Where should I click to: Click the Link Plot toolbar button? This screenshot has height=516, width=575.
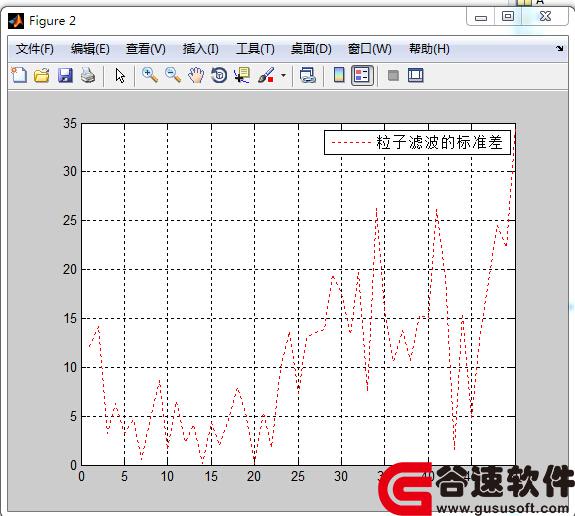coord(307,76)
